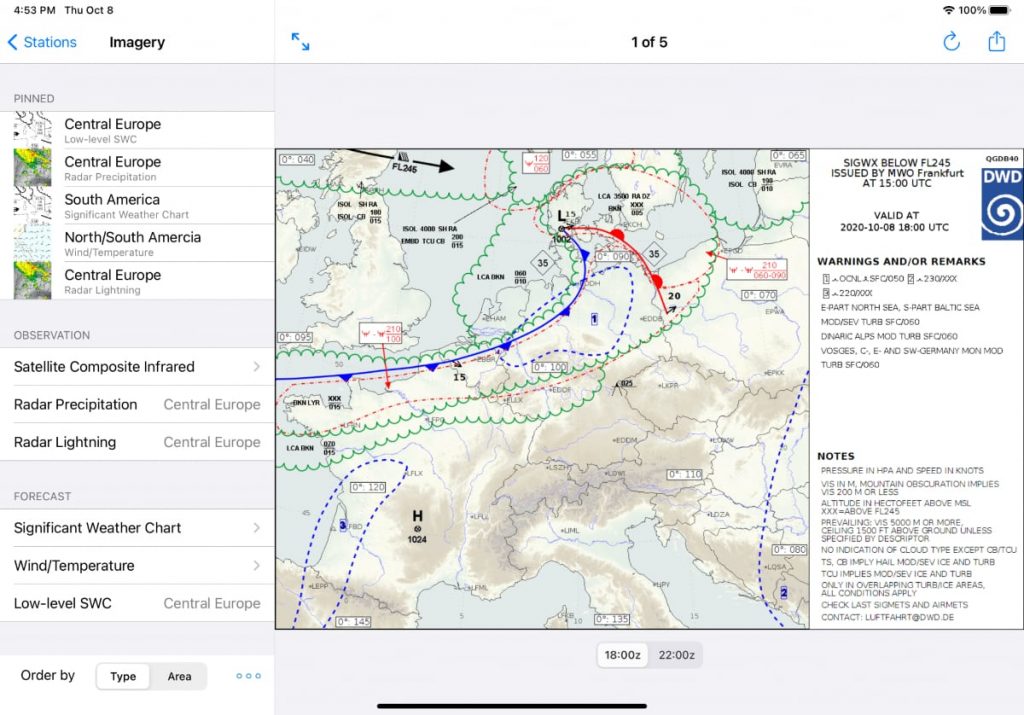Open Radar Lightning observation row
The height and width of the screenshot is (715, 1024).
tap(137, 442)
